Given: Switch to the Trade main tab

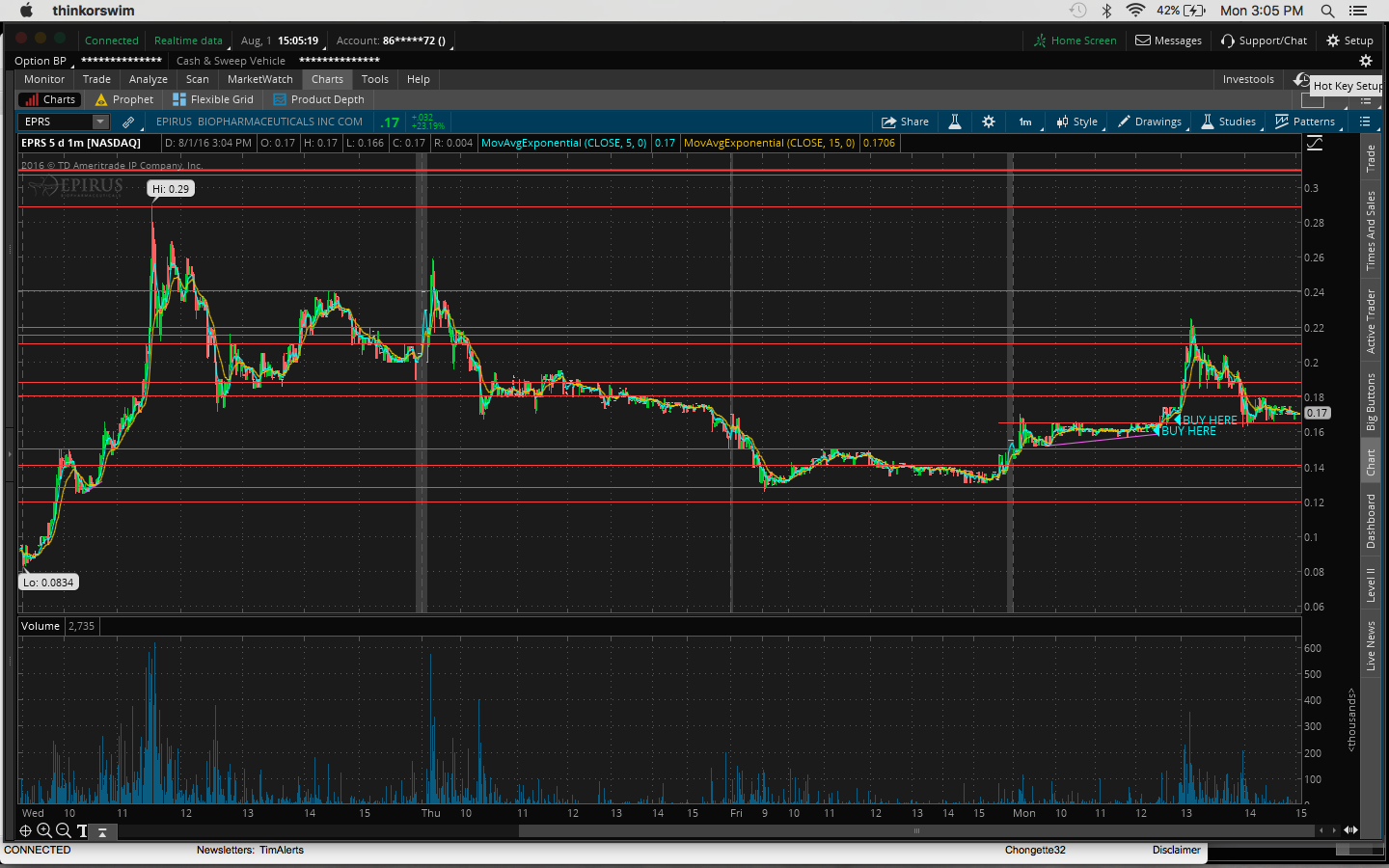Looking at the screenshot, I should pyautogui.click(x=96, y=79).
